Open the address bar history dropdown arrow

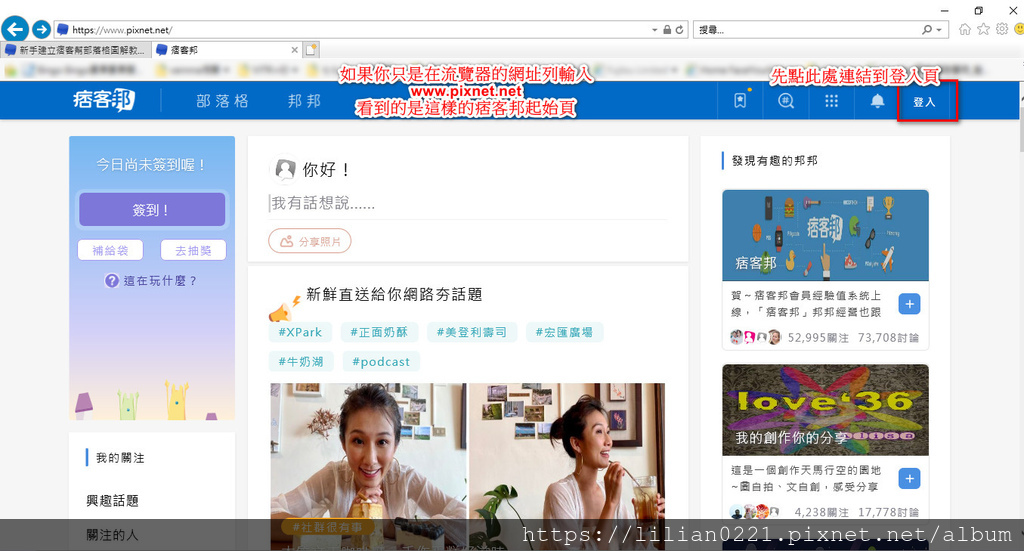point(654,30)
